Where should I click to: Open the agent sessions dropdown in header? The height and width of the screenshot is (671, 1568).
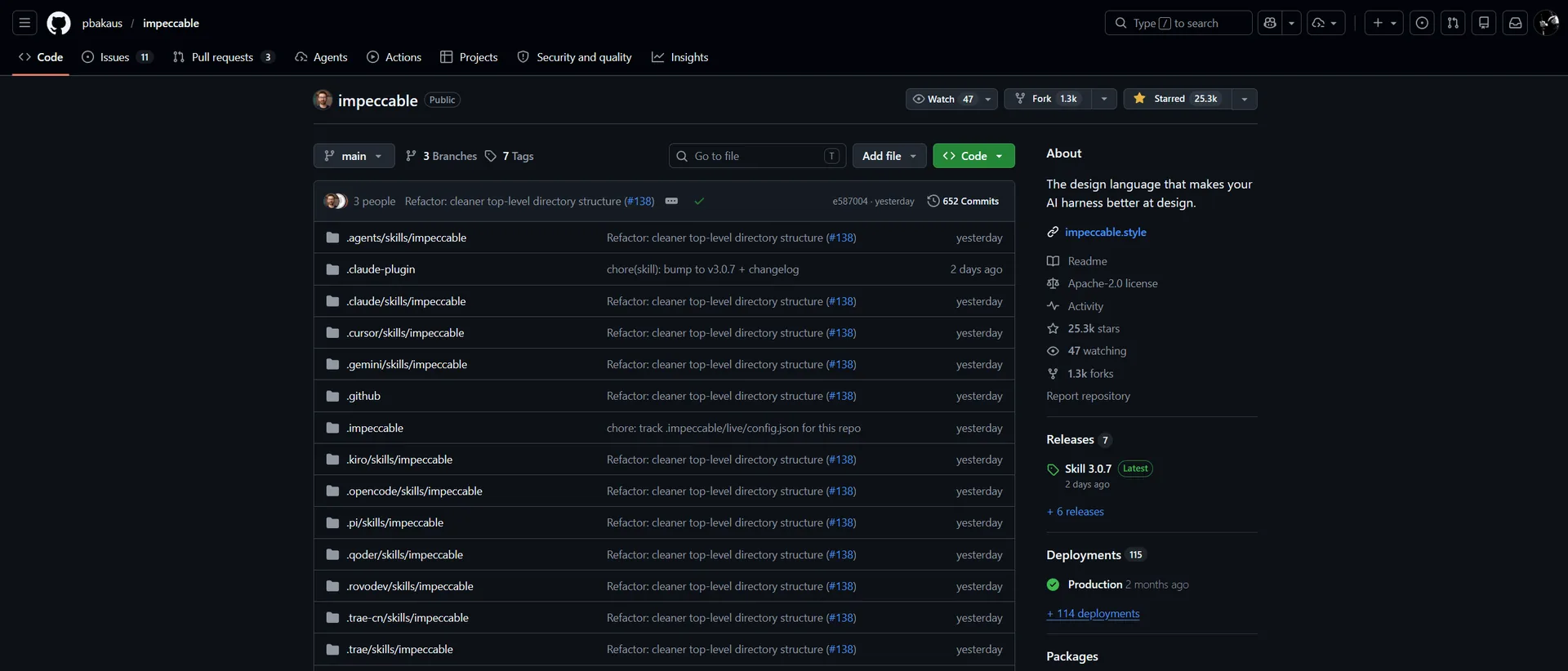1325,23
